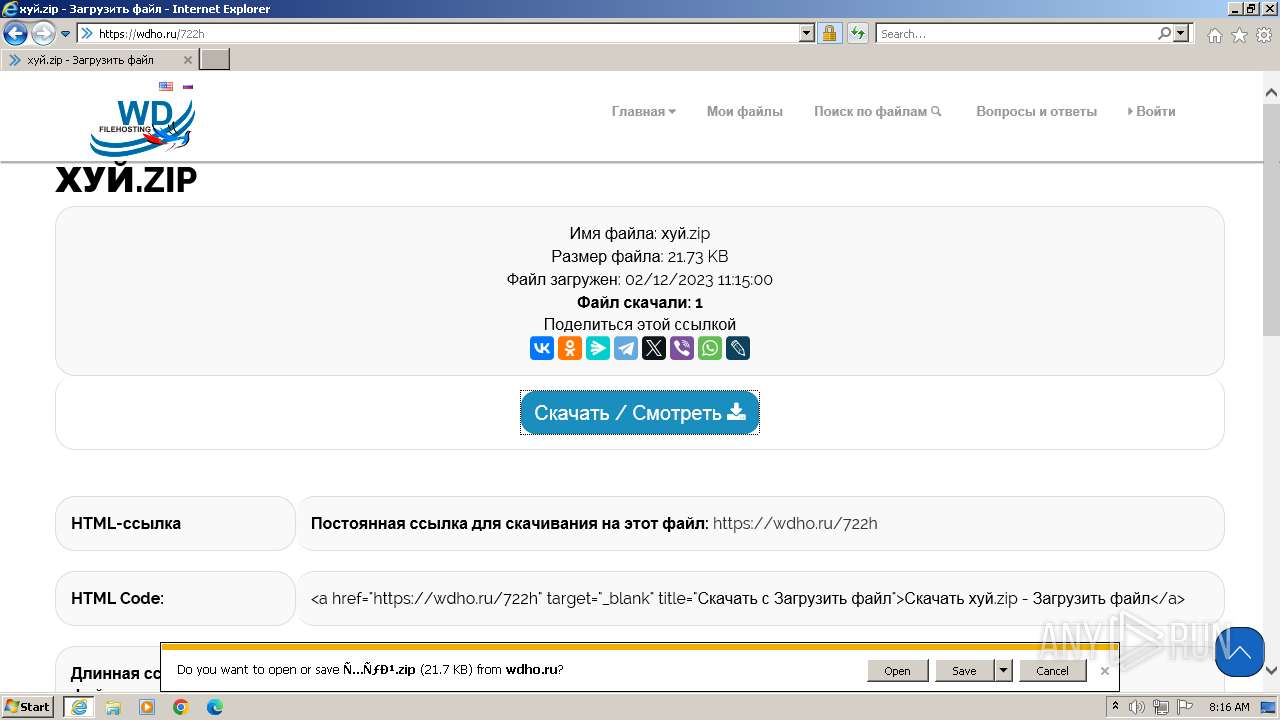Close the хуй.zip tab
Image resolution: width=1280 pixels, height=720 pixels.
click(x=188, y=60)
